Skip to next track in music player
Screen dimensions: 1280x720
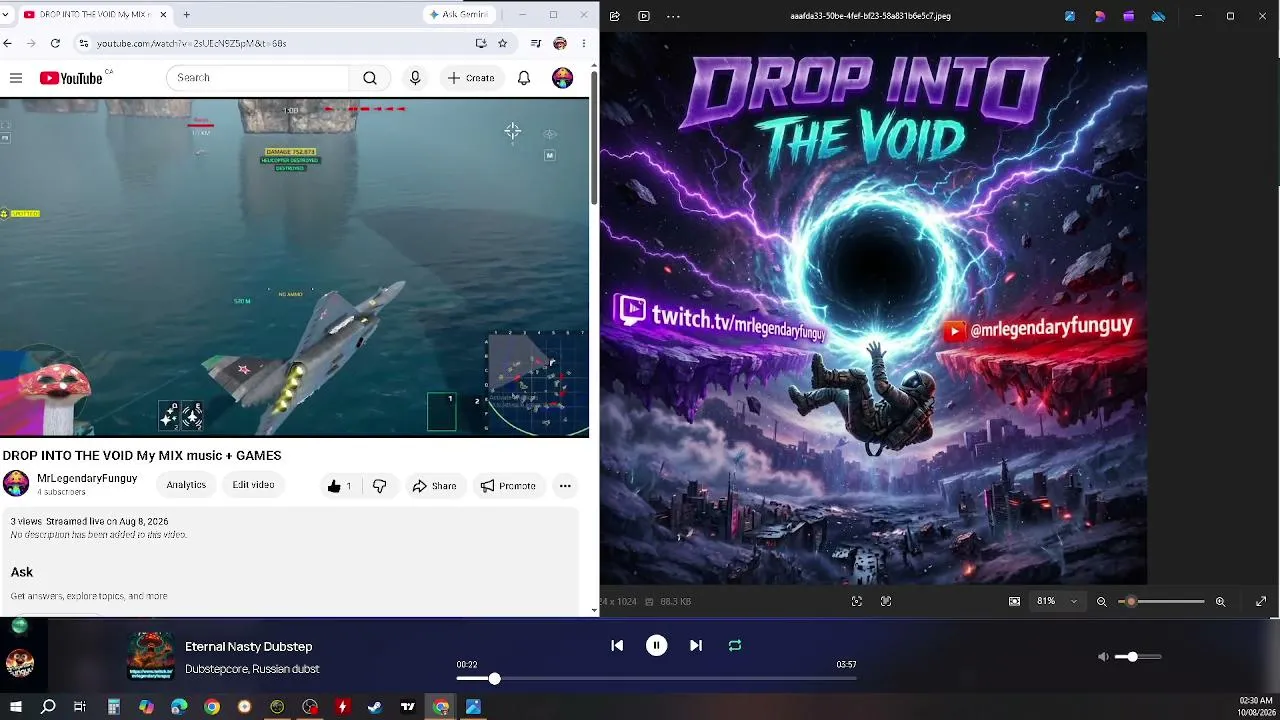[x=696, y=646]
